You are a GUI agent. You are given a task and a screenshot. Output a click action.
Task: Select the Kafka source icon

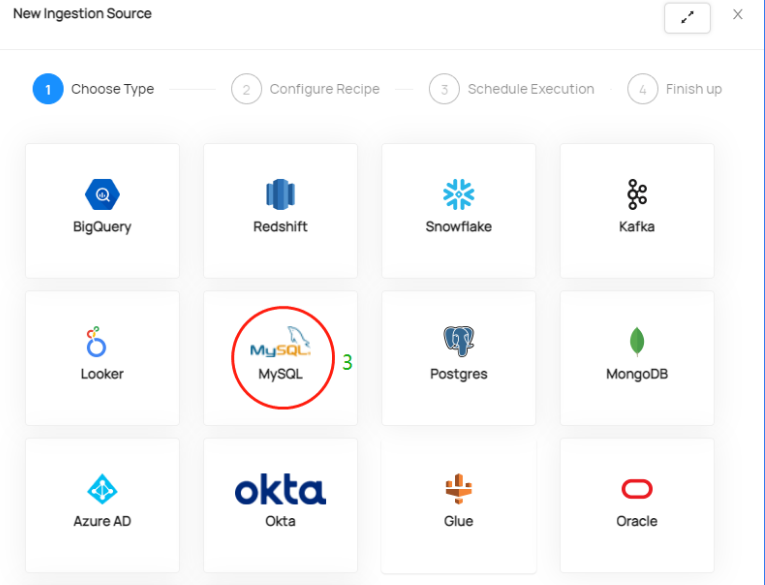637,194
